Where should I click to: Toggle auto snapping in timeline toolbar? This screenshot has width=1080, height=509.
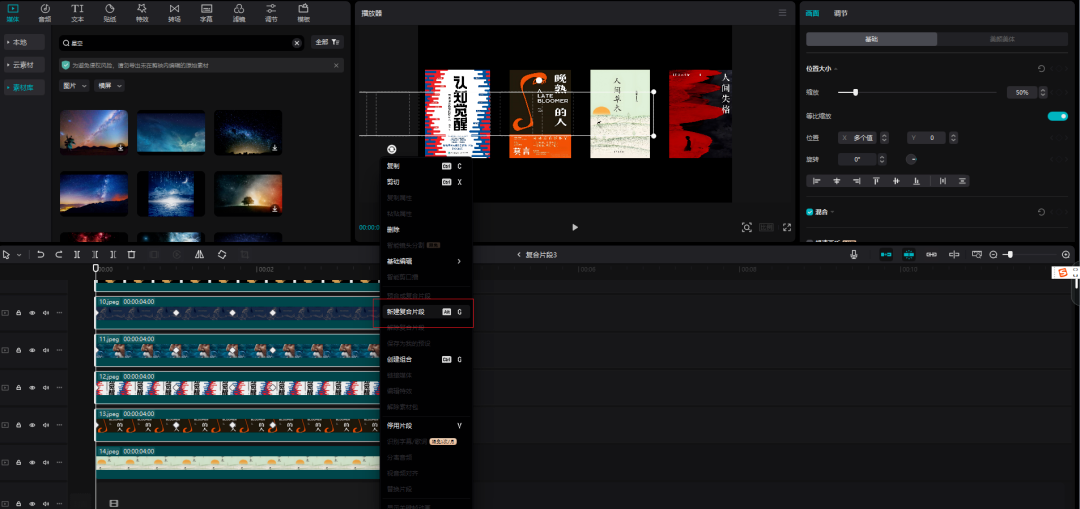(x=909, y=254)
